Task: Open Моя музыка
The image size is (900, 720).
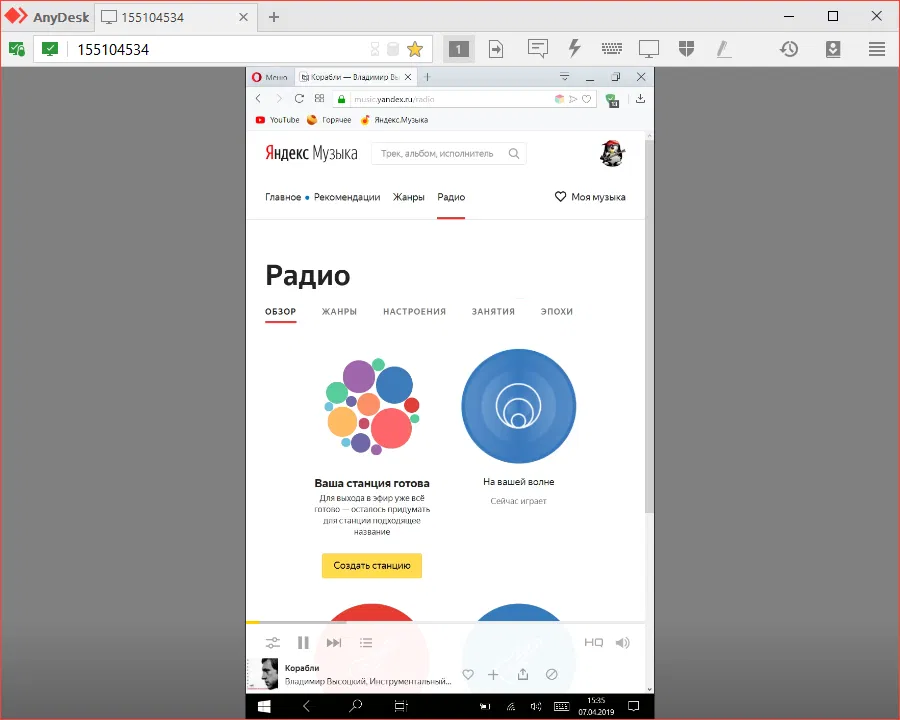Action: [x=590, y=197]
